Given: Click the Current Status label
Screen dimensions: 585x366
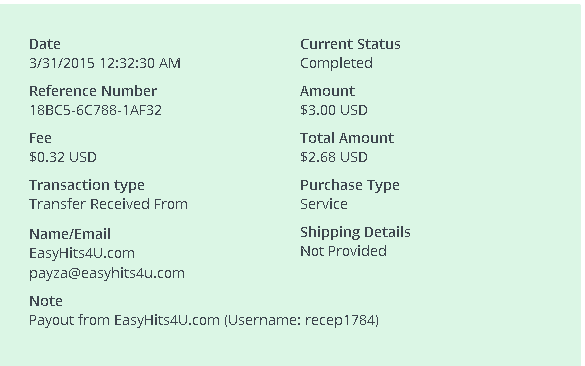Looking at the screenshot, I should 350,44.
